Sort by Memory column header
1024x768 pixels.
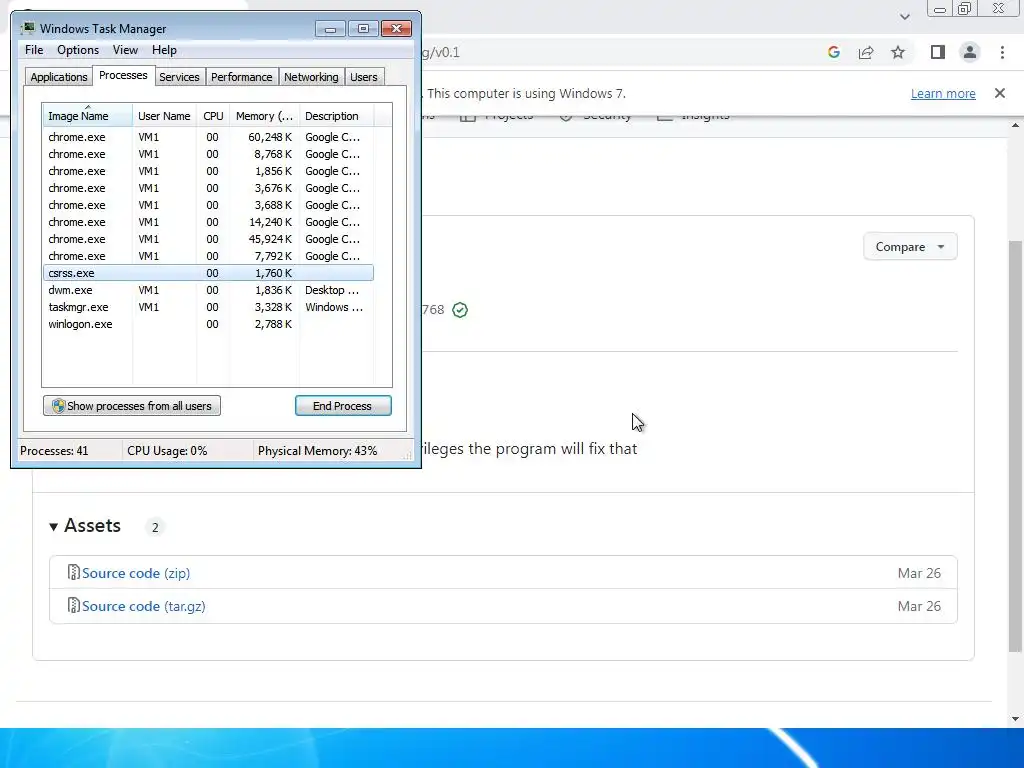[x=264, y=116]
